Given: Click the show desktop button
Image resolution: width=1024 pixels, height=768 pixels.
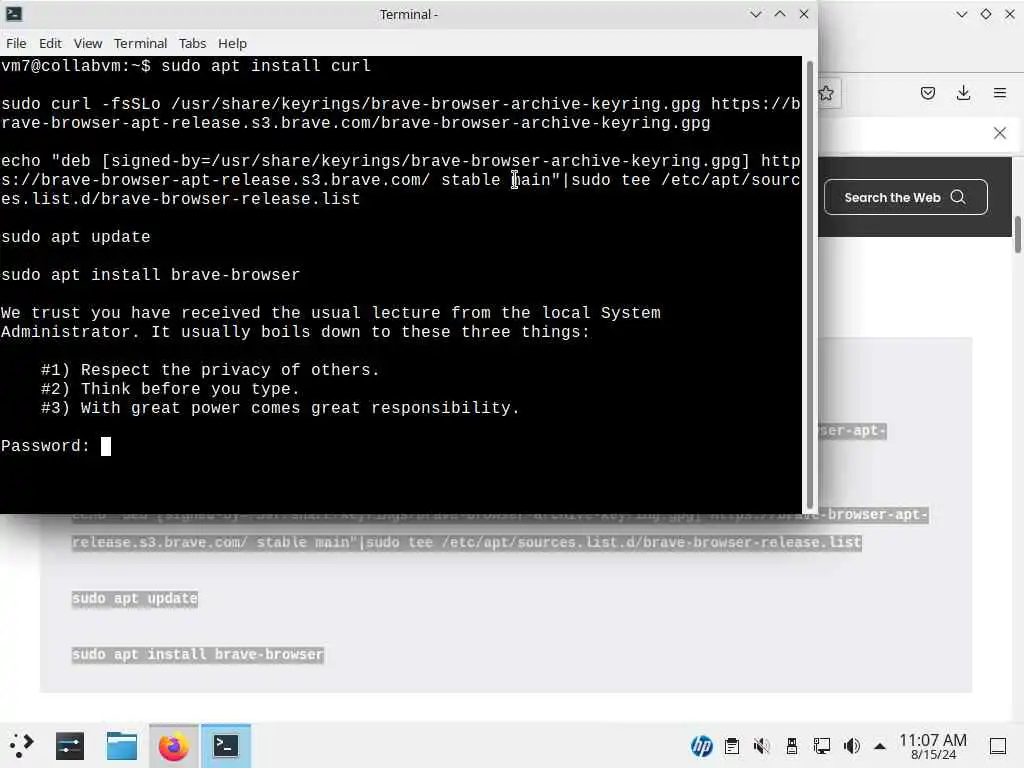Looking at the screenshot, I should tap(998, 746).
